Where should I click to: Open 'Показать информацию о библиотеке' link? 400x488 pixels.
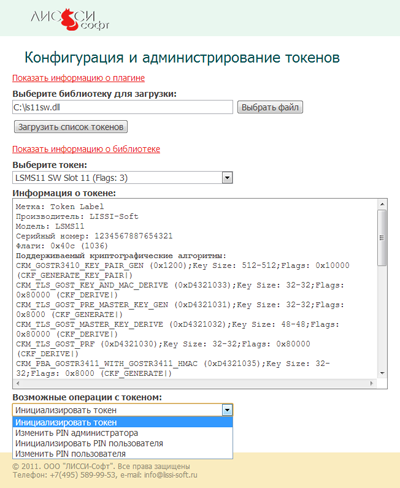[x=86, y=149]
